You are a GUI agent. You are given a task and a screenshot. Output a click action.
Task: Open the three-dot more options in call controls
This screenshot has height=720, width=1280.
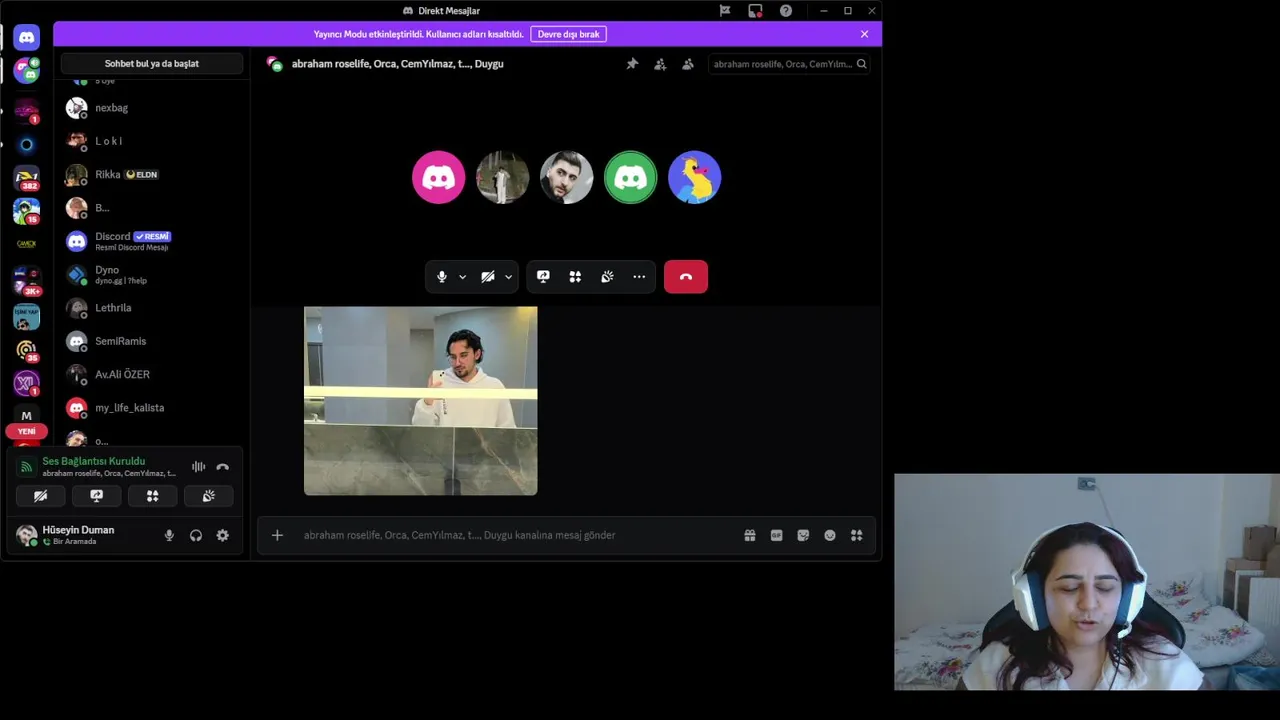pos(639,277)
